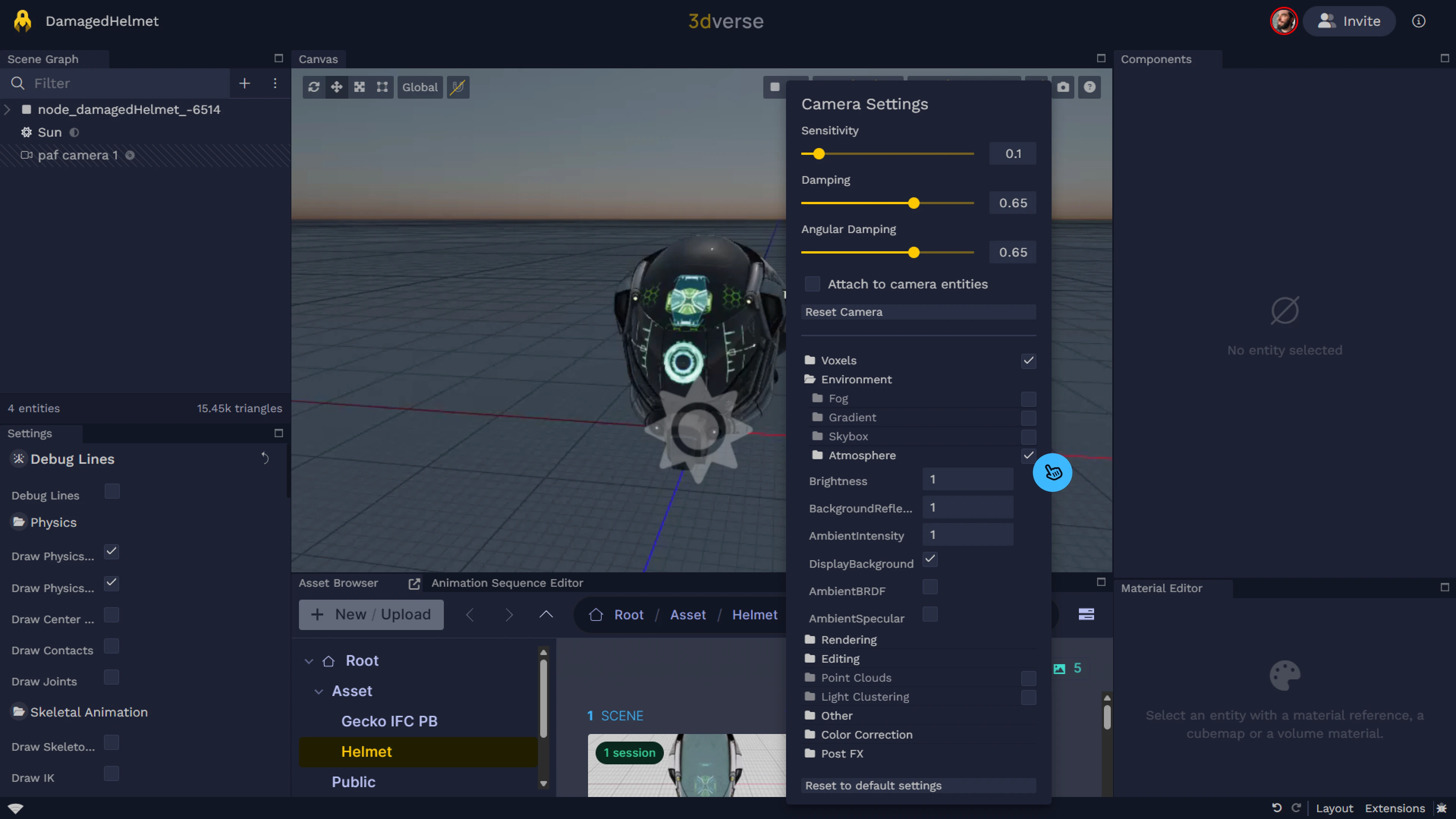Toggle asset browser list view icon
1456x819 pixels.
[x=1086, y=614]
